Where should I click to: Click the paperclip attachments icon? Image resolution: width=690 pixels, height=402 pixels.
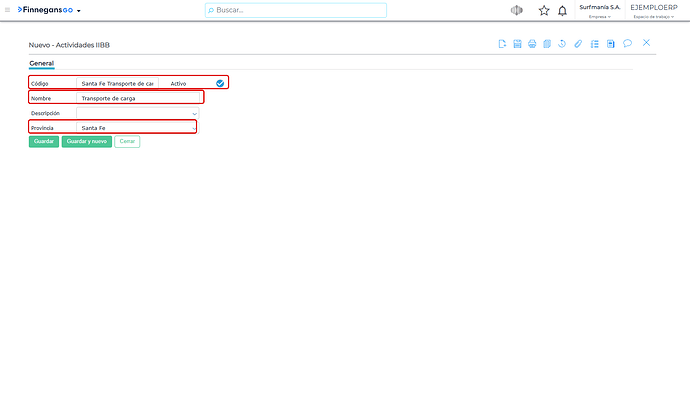point(578,44)
